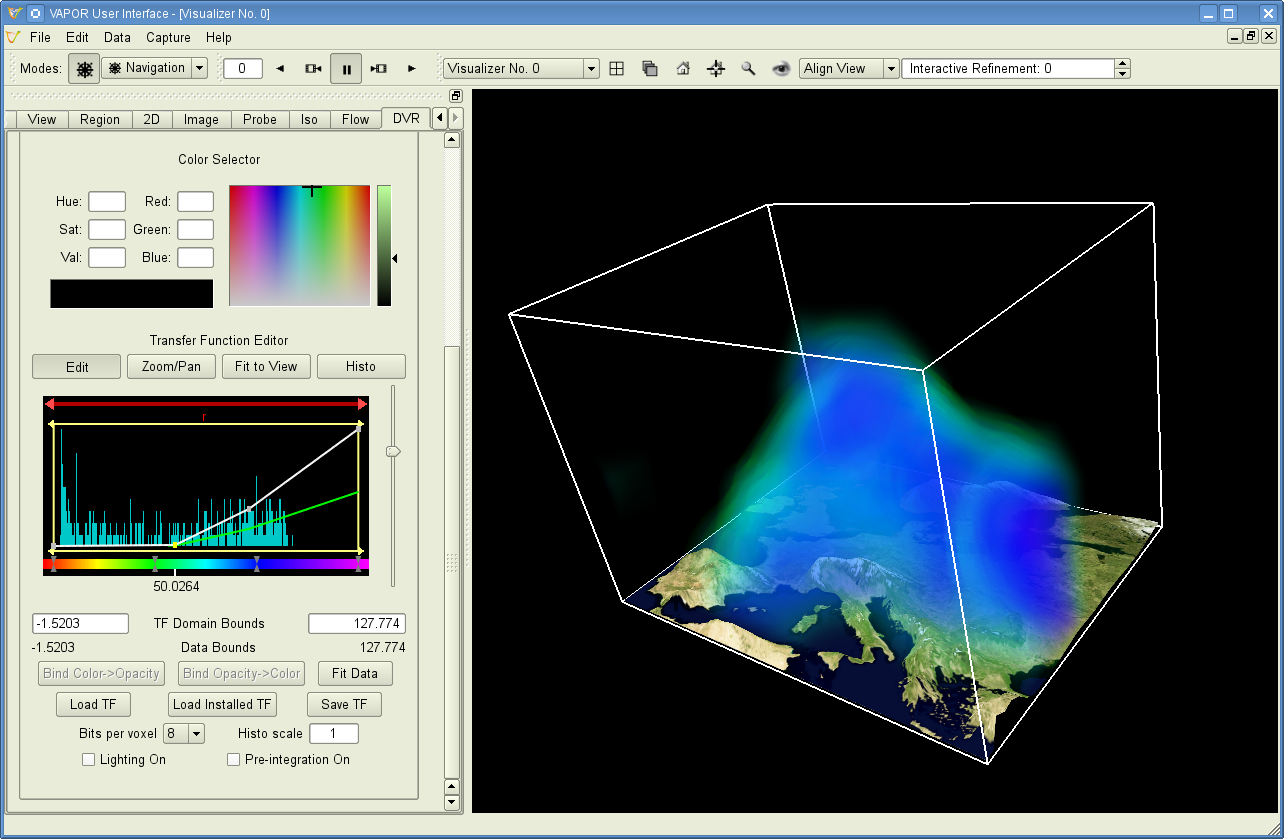Click the cascade windows icon
Viewport: 1284px width, 839px height.
coord(650,69)
